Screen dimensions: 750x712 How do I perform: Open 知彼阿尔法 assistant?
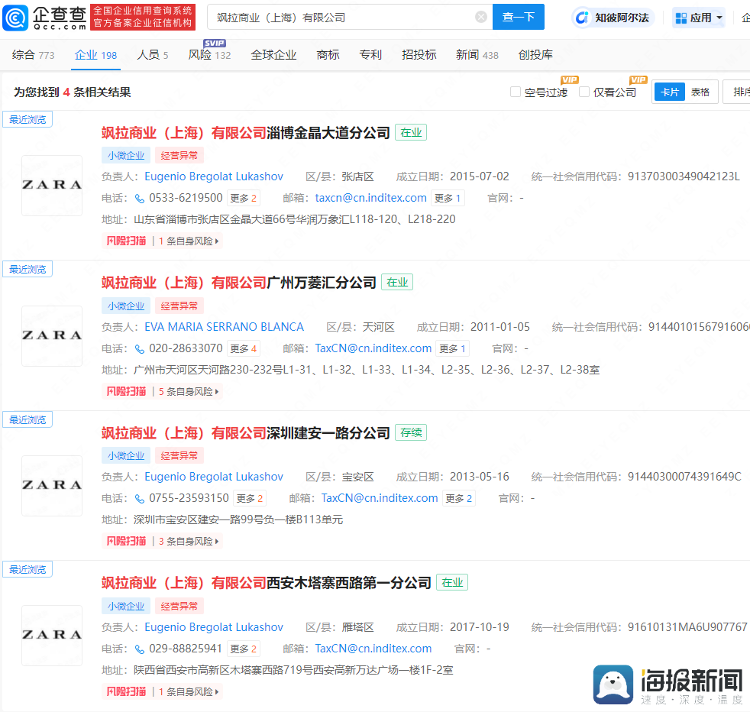613,18
